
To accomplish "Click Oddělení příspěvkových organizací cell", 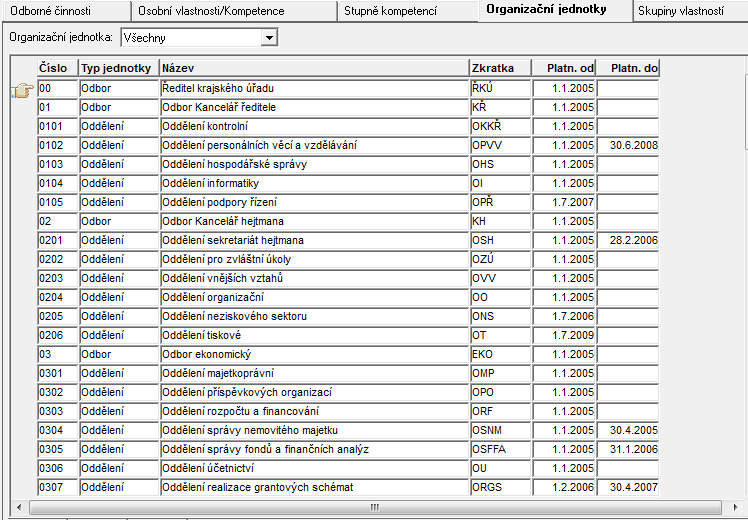I will [x=315, y=393].
